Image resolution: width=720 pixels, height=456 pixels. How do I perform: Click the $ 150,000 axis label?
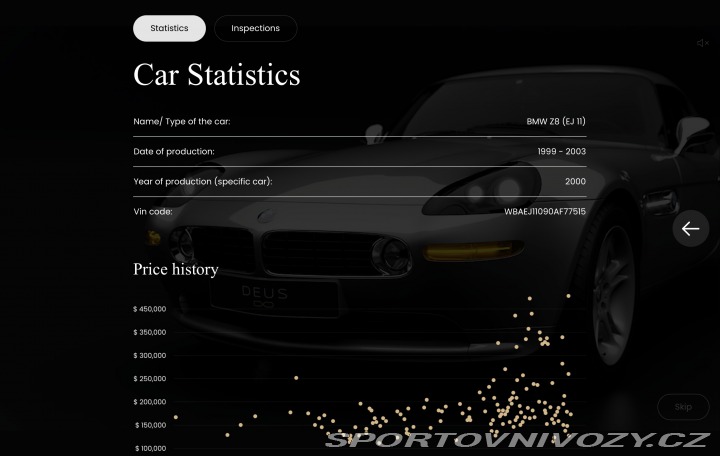(149, 425)
